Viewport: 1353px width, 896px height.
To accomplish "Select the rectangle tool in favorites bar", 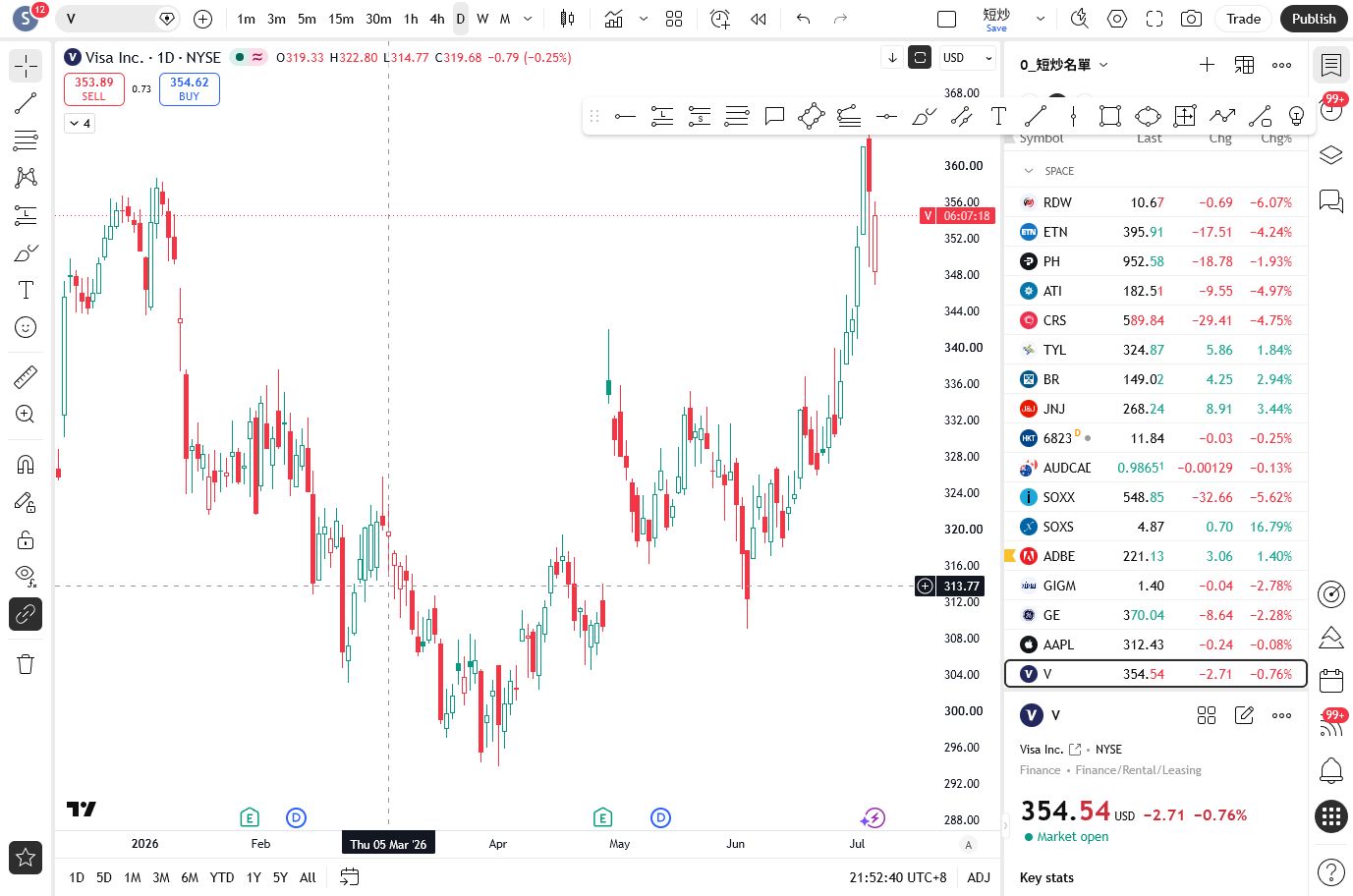I will 1110,116.
